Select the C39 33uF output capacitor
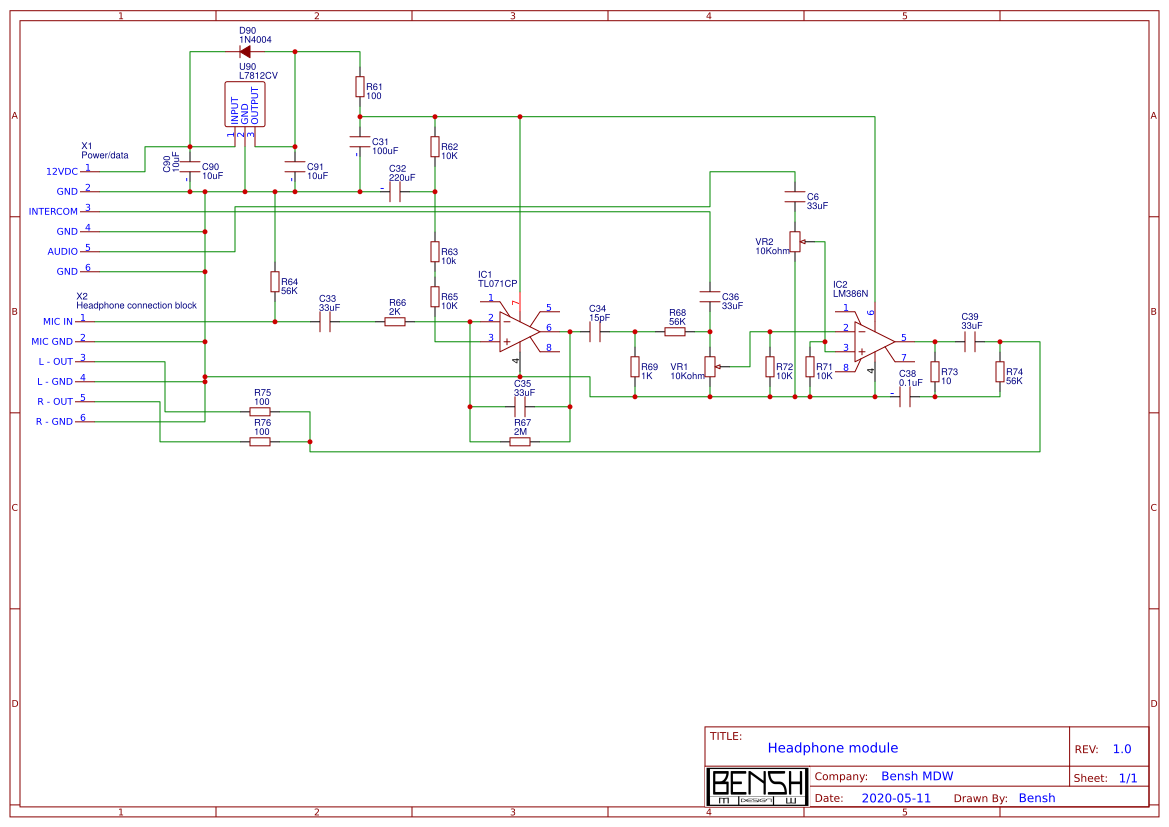The width and height of the screenshot is (1169, 827). click(968, 342)
